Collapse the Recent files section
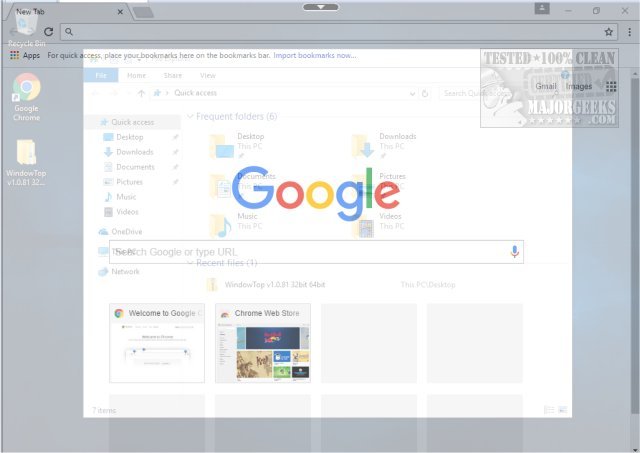Image resolution: width=640 pixels, height=453 pixels. (190, 262)
